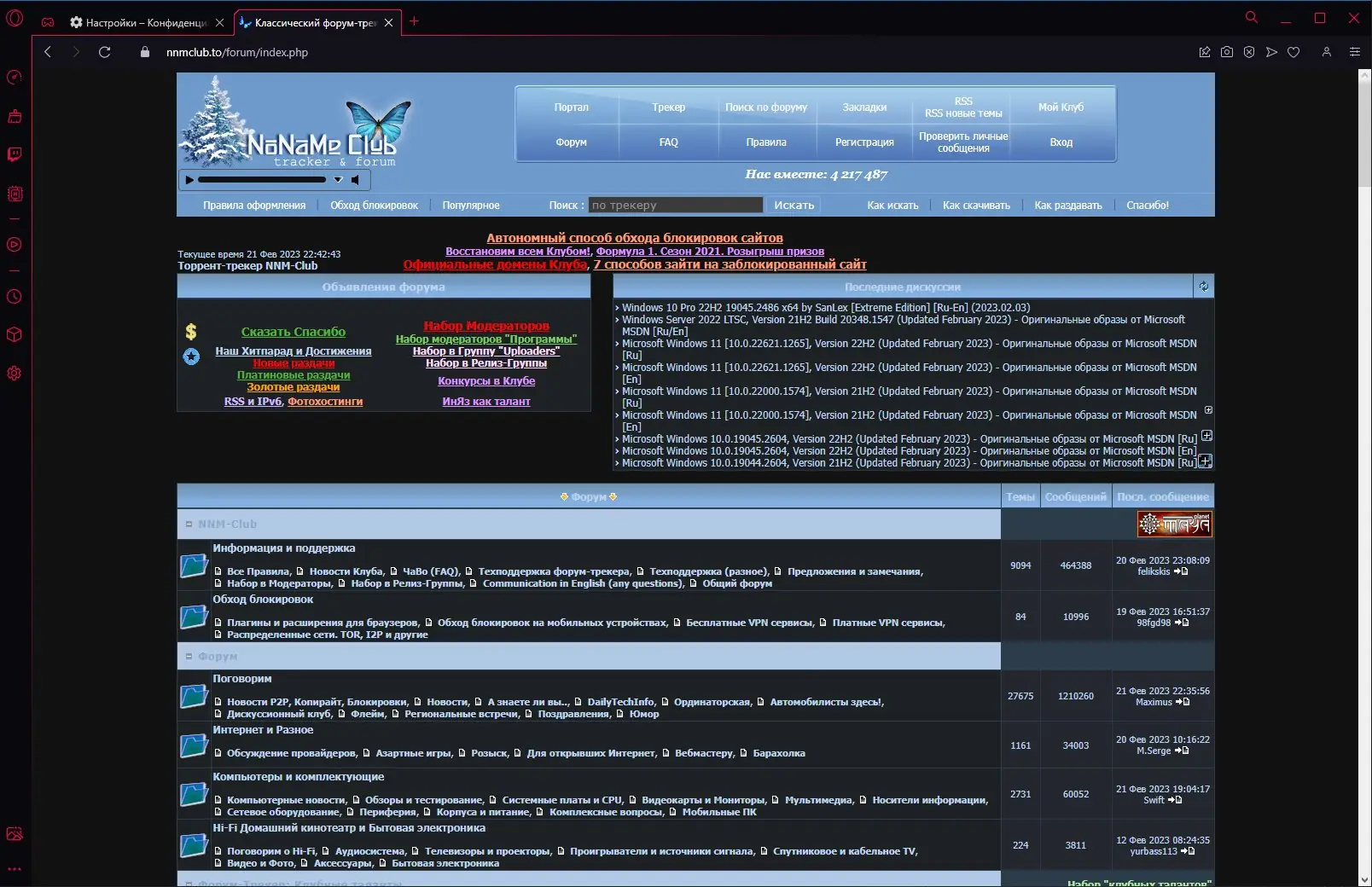
Task: Click the planet banner image in forum header
Action: (1175, 525)
